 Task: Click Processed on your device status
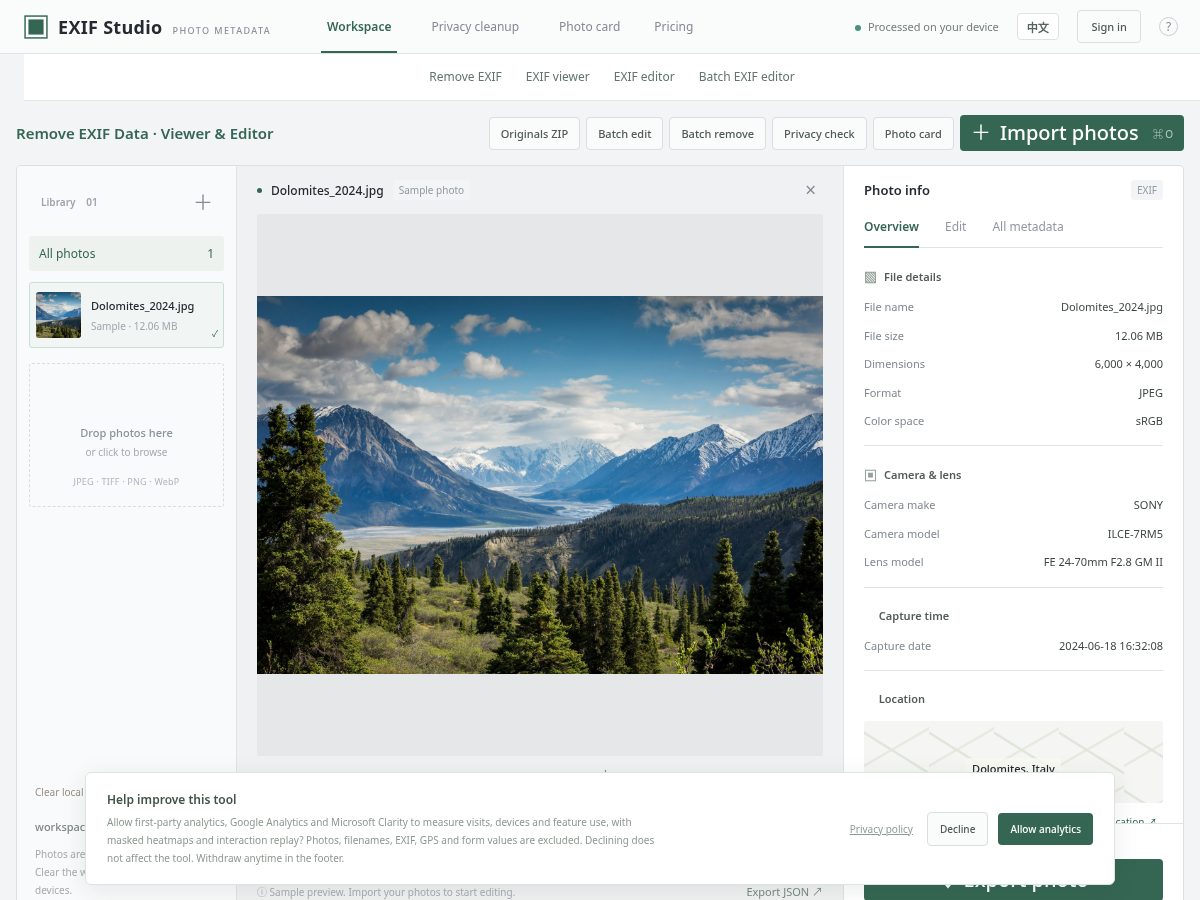pyautogui.click(x=927, y=27)
